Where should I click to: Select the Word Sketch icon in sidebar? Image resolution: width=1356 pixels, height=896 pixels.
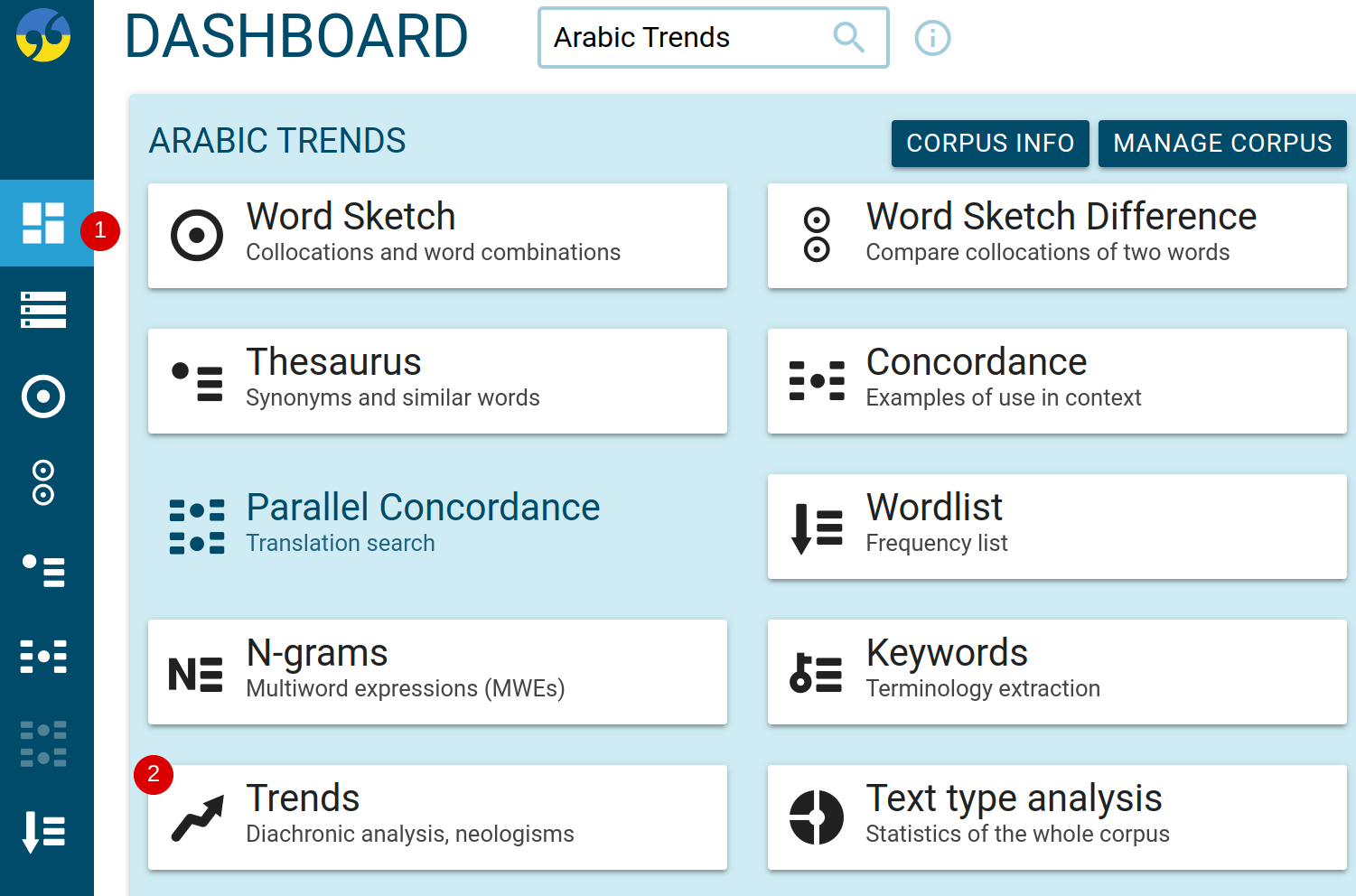[x=43, y=396]
